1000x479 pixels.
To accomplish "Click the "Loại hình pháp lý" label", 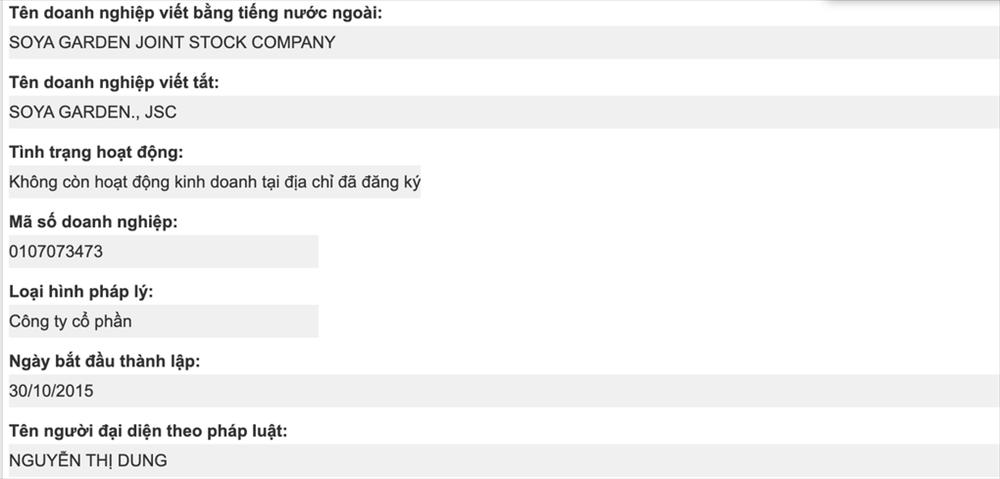I will pyautogui.click(x=80, y=292).
